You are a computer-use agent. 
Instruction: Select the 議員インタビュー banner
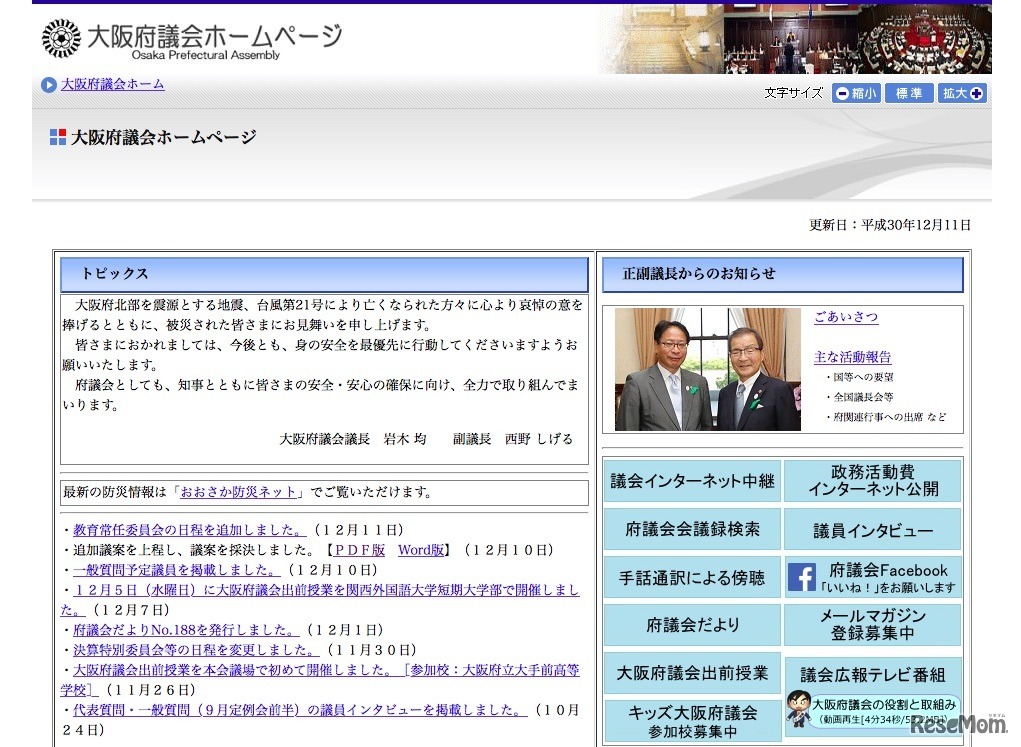[872, 530]
